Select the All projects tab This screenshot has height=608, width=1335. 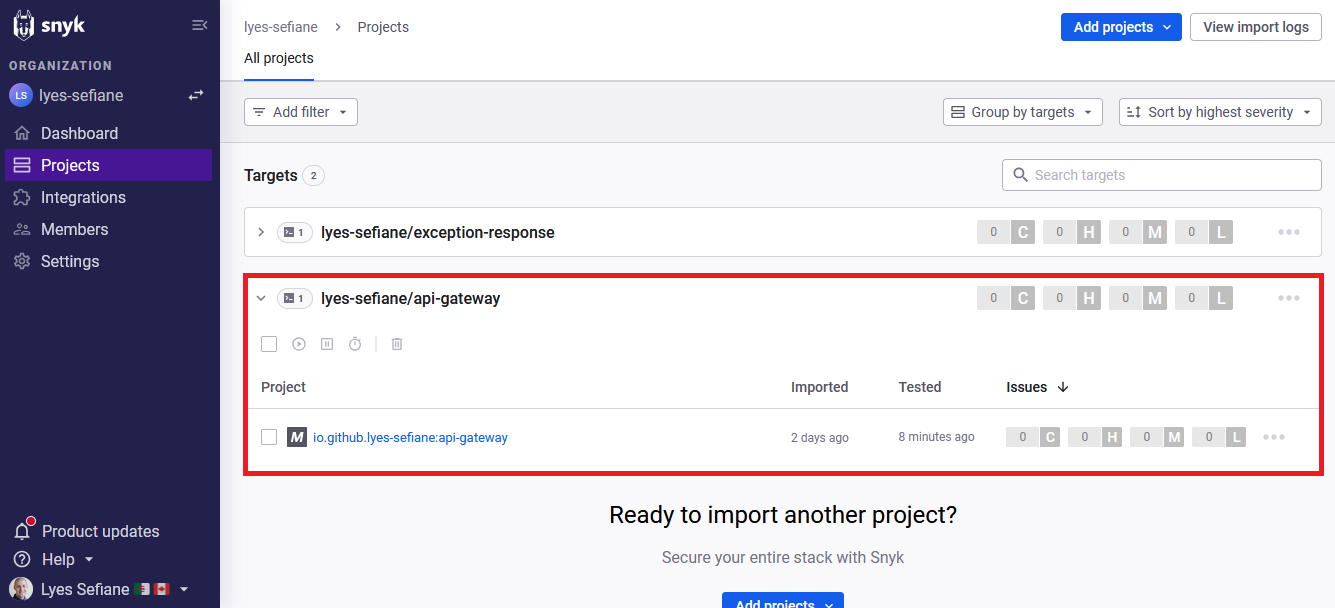279,58
